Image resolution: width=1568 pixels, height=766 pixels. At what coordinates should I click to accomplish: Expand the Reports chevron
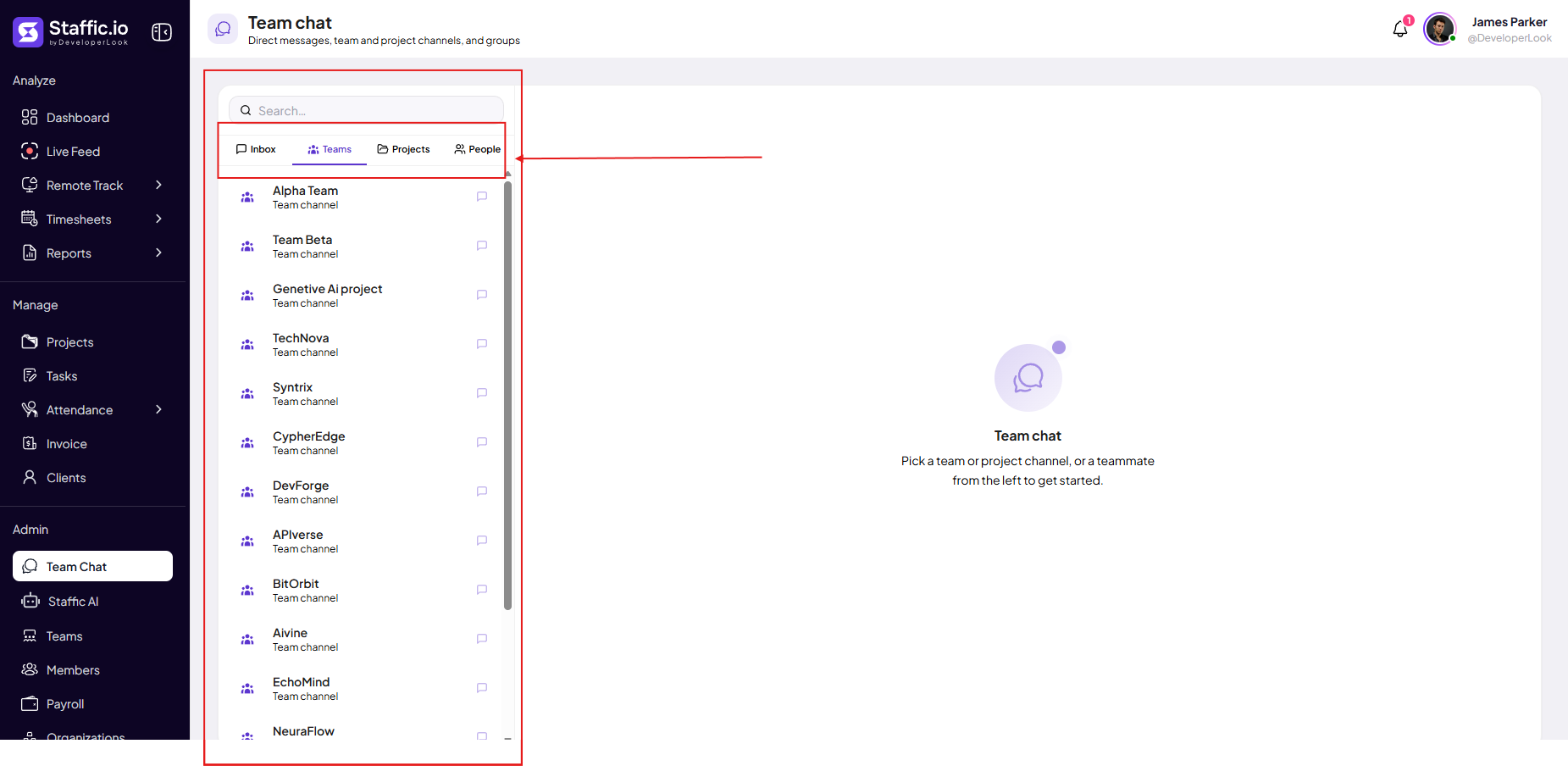pyautogui.click(x=158, y=253)
